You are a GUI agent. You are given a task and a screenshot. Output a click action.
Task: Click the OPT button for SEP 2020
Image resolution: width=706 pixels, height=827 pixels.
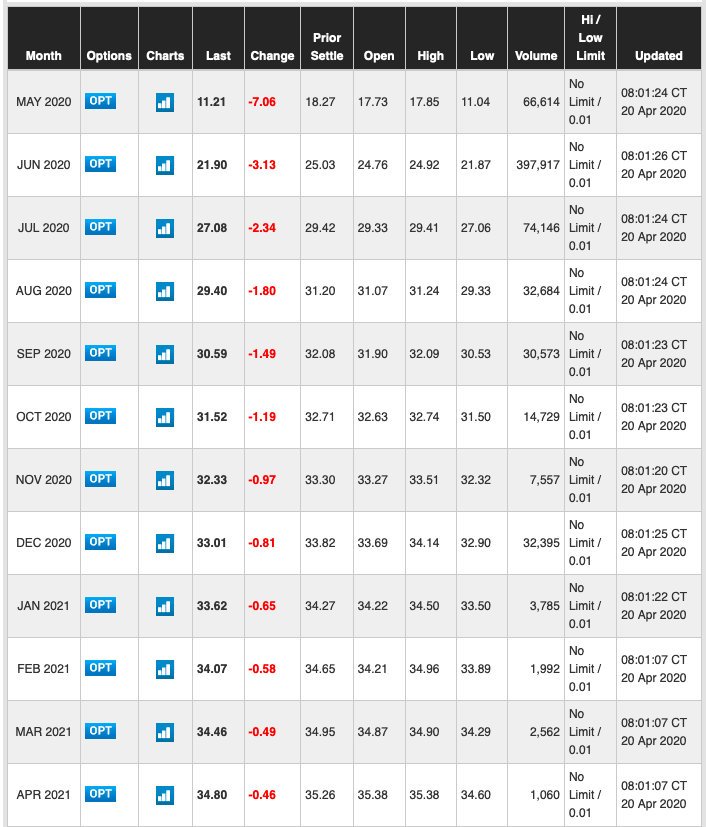pos(101,353)
